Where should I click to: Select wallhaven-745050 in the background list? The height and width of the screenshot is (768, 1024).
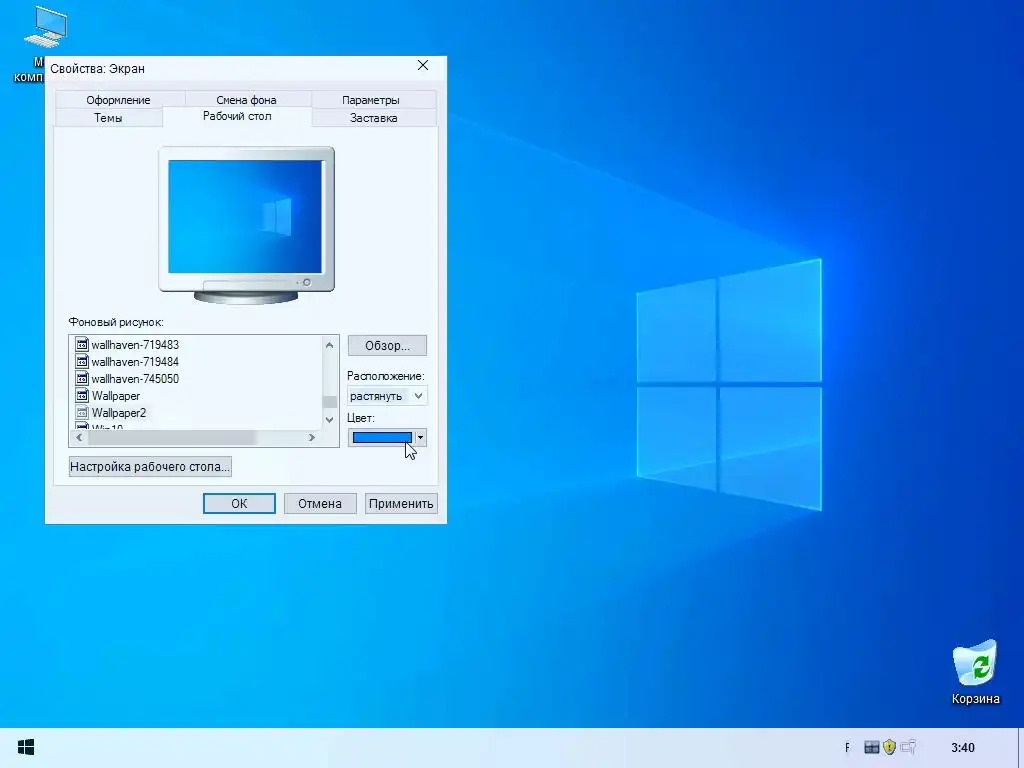pos(135,378)
